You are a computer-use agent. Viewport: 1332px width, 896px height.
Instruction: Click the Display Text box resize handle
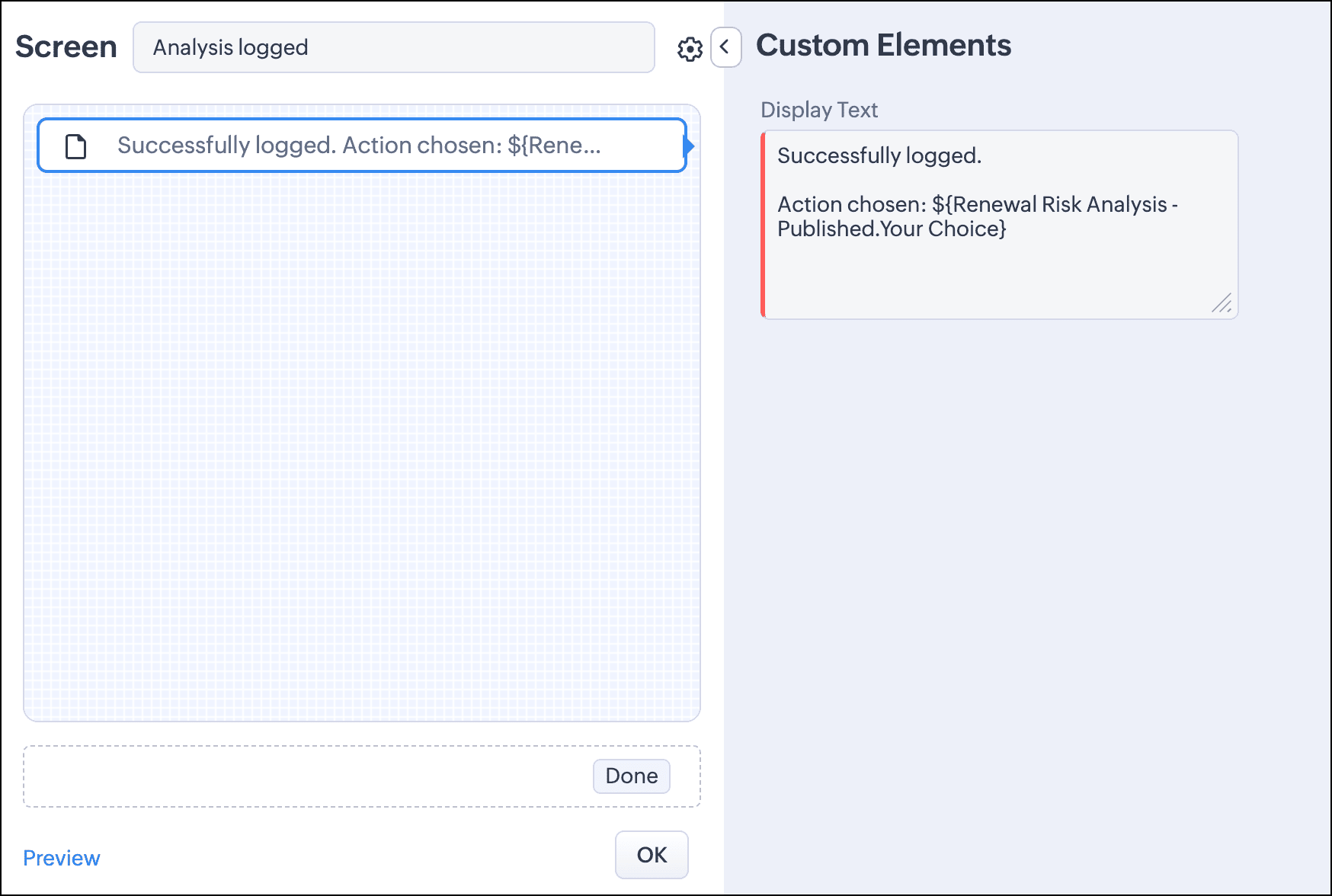coord(1222,303)
